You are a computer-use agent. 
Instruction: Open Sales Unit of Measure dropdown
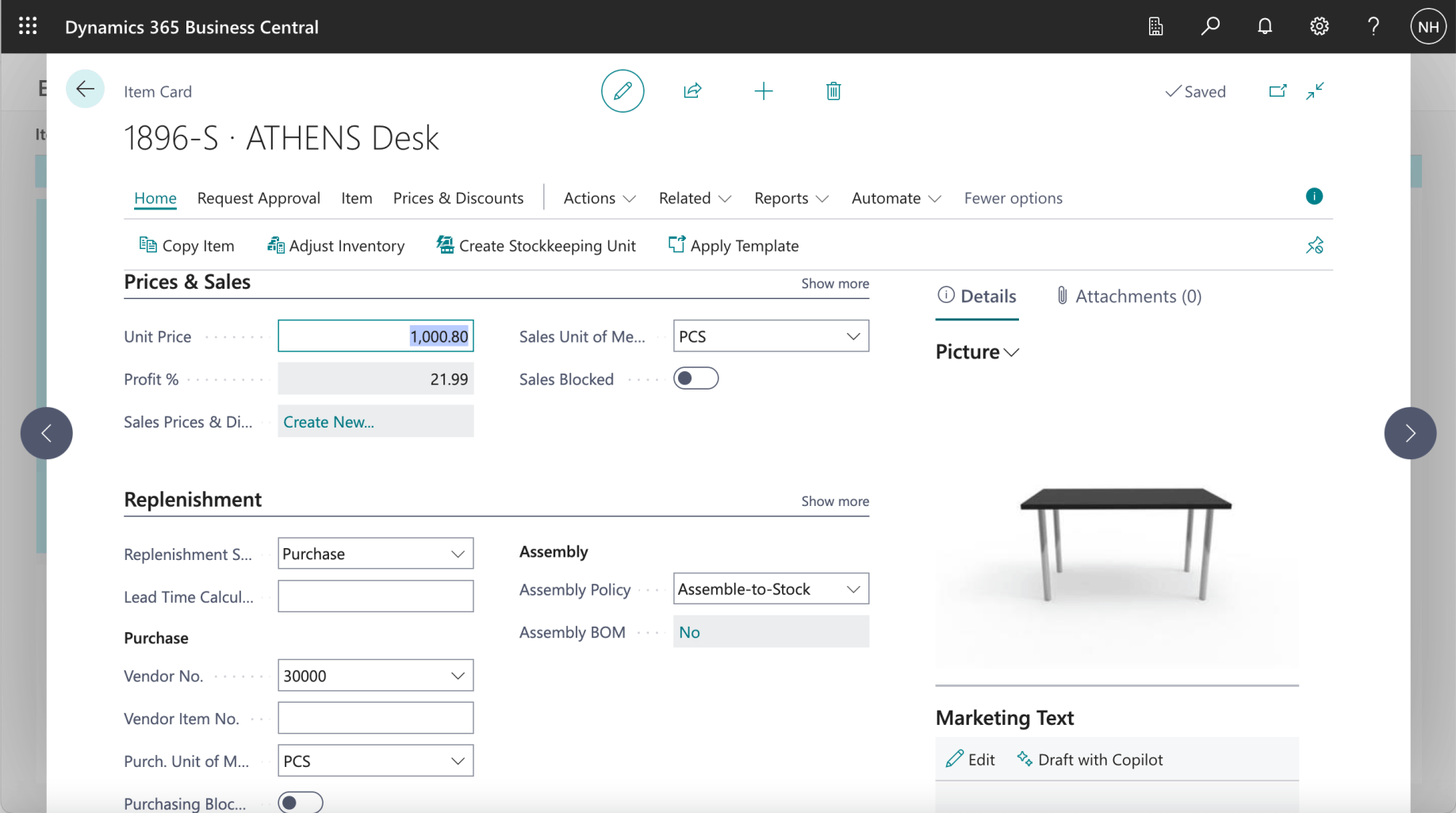(x=853, y=336)
